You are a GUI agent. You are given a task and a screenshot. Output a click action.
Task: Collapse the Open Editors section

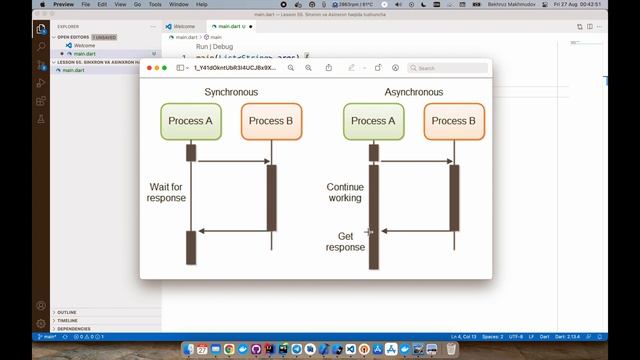[x=106, y=37]
